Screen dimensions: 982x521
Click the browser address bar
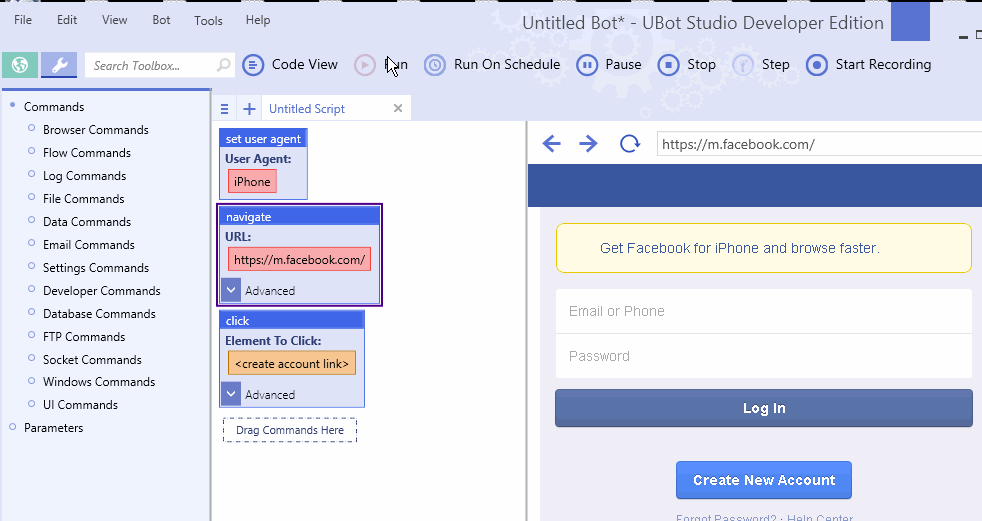(819, 144)
